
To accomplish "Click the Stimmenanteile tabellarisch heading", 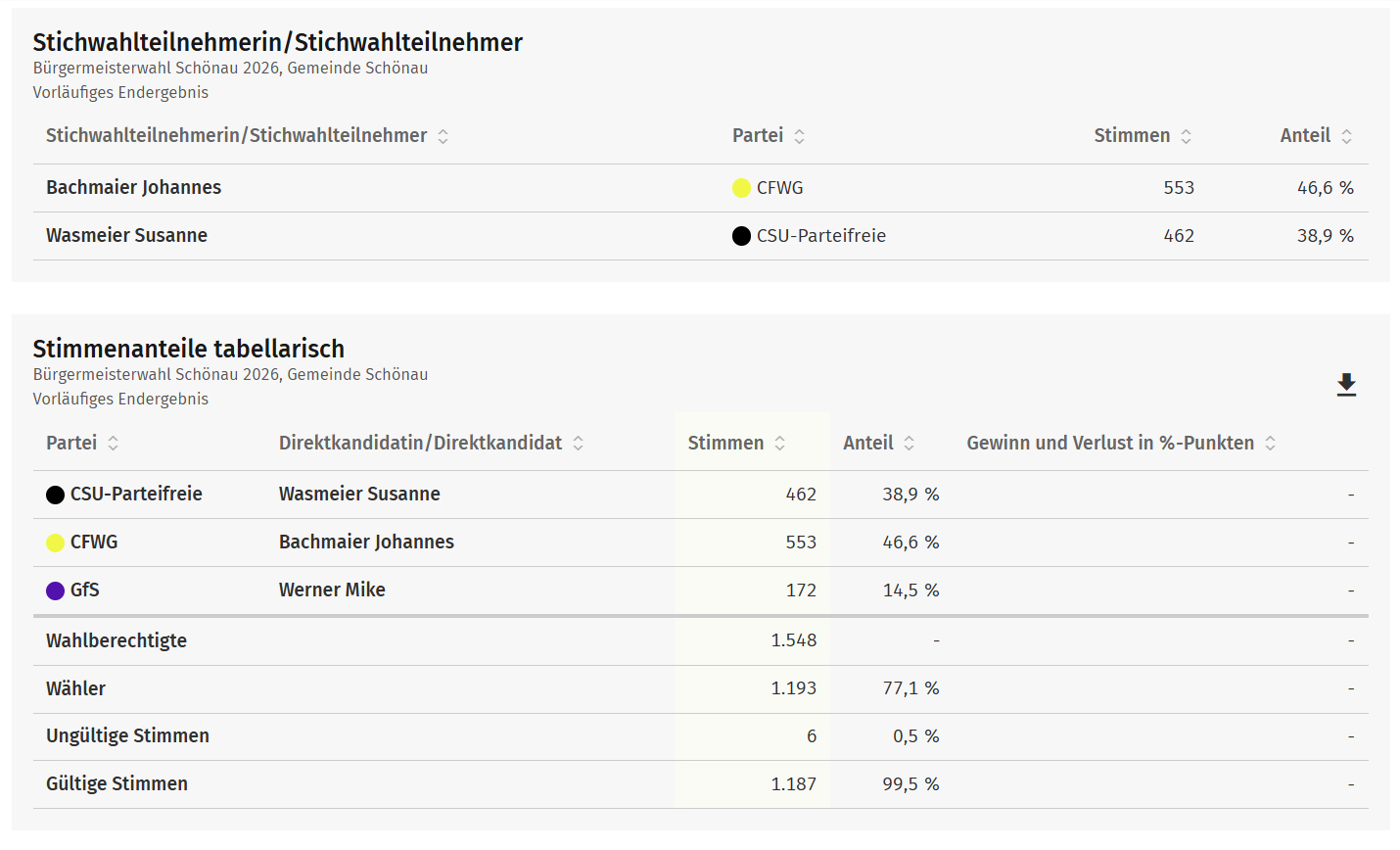I will (188, 349).
